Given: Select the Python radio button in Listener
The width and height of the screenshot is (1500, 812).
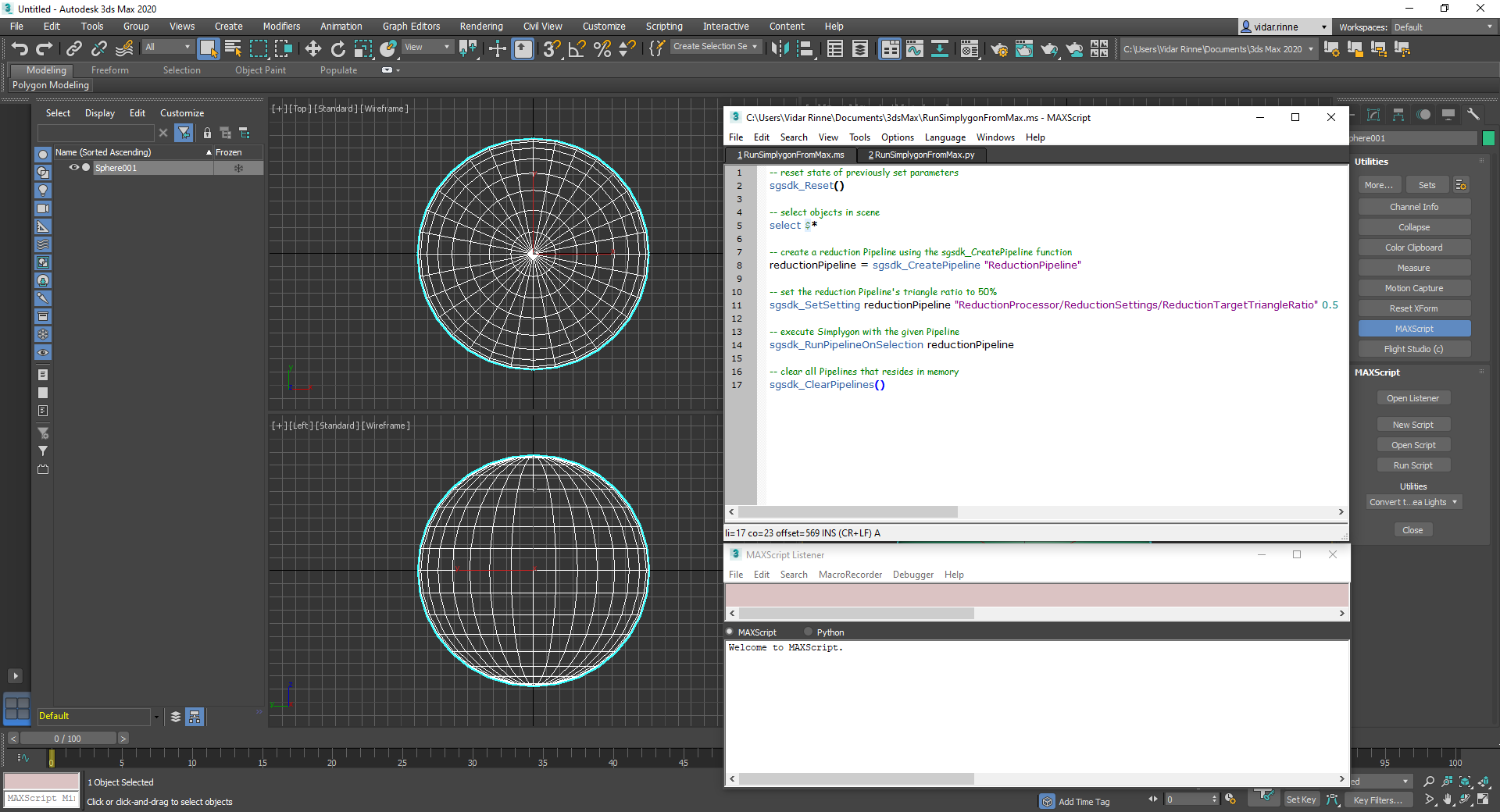Looking at the screenshot, I should (x=808, y=632).
